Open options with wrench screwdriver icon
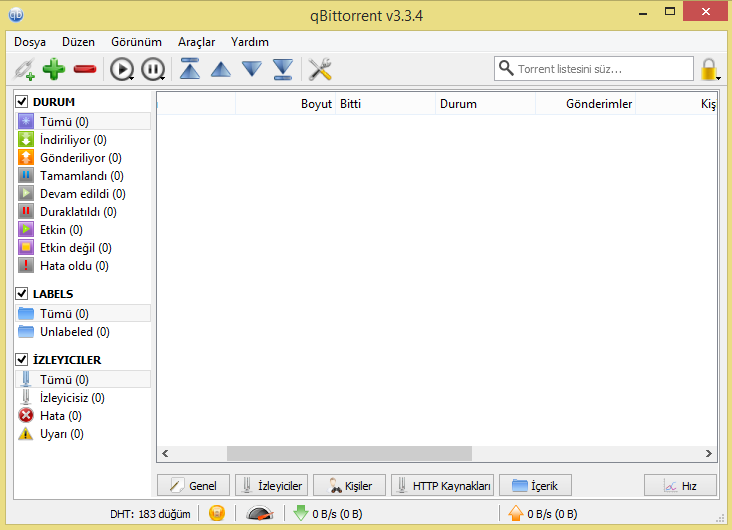Screen dimensions: 732x530 tap(320, 69)
